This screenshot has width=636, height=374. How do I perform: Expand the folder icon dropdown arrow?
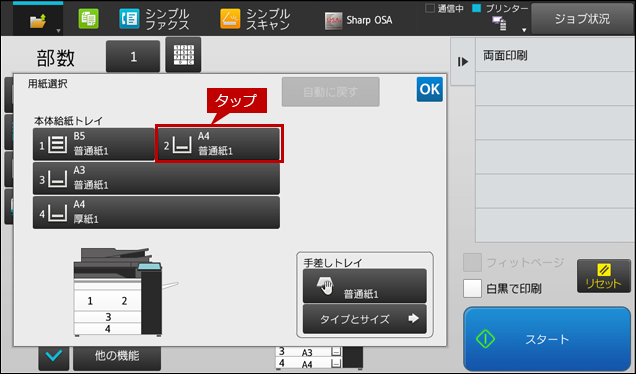58,31
